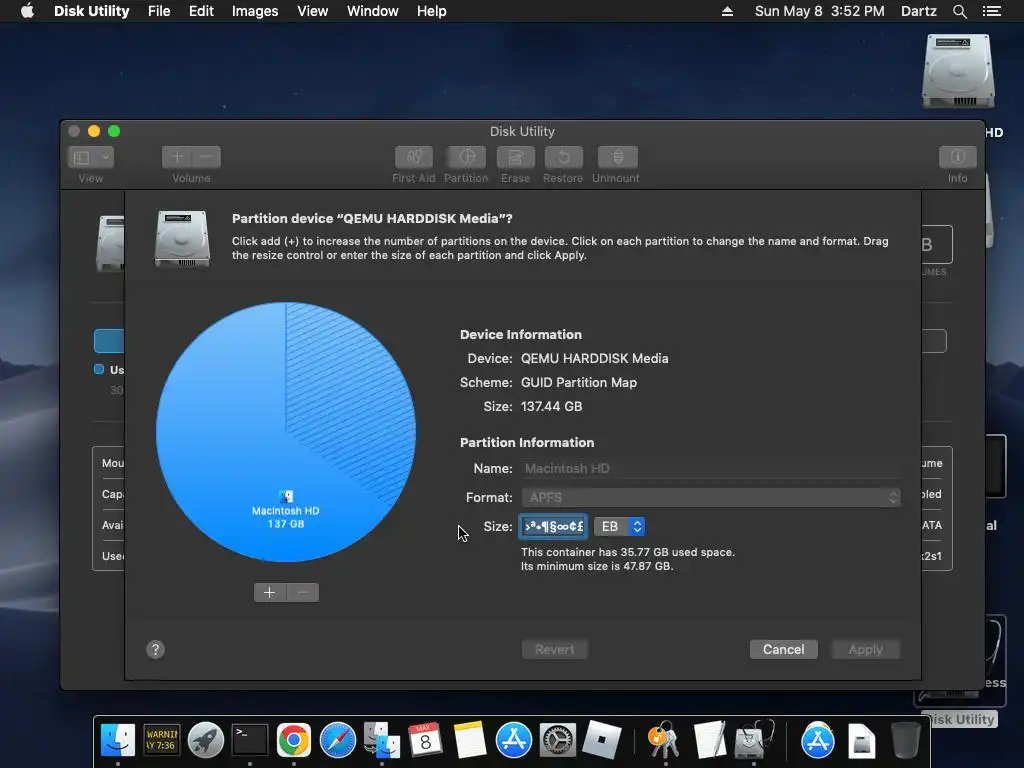
Task: Click into the partition Size field
Action: [x=553, y=526]
